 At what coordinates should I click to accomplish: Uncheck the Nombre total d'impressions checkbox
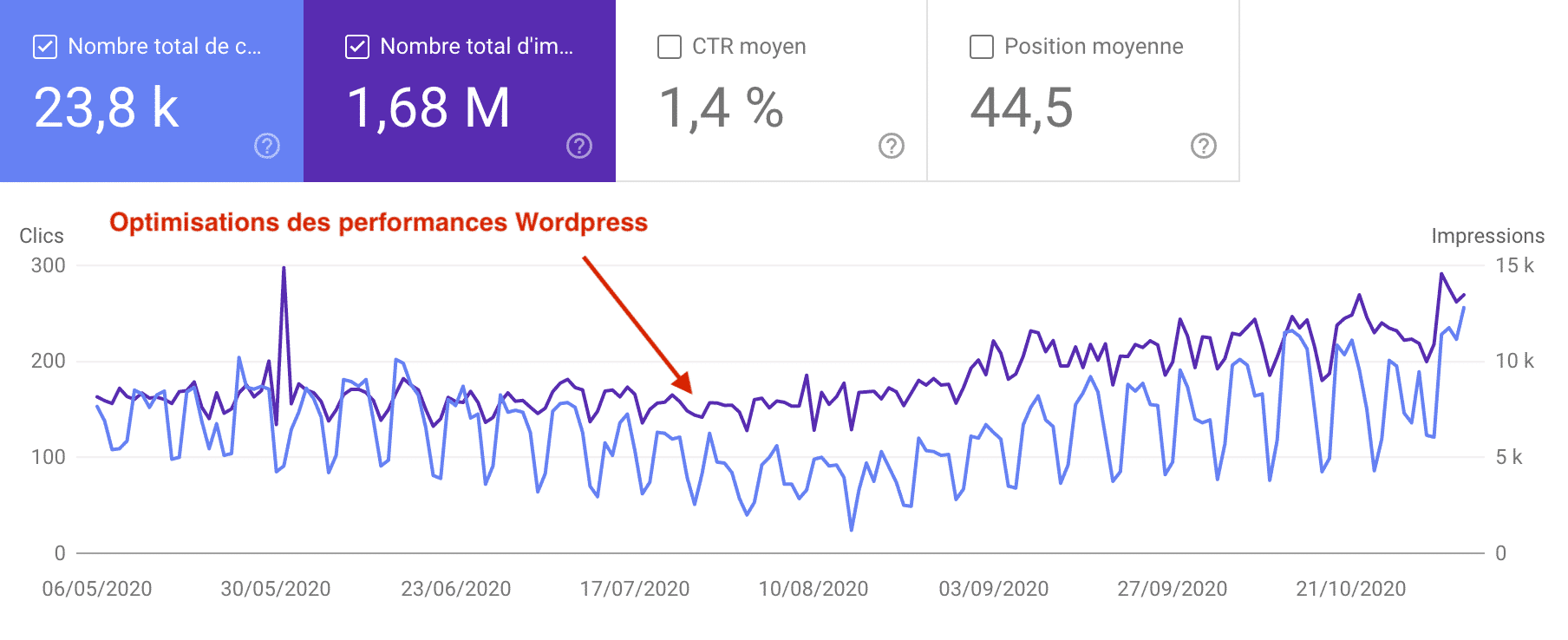(x=356, y=47)
